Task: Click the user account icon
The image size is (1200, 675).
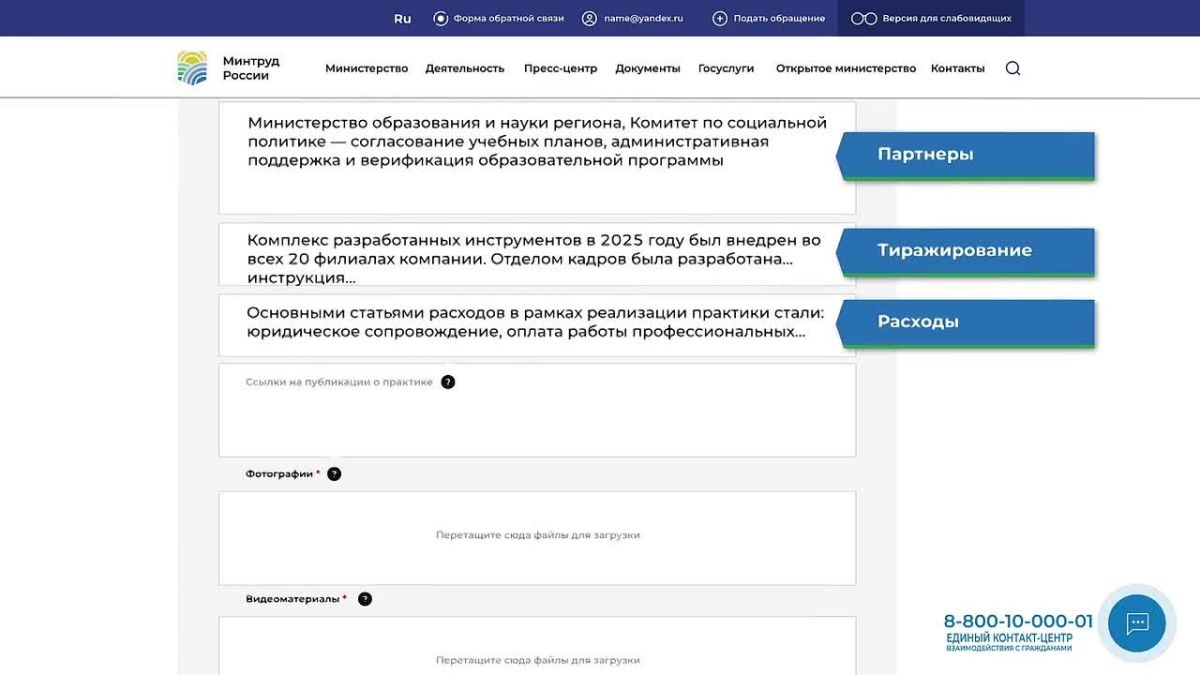Action: tap(589, 18)
